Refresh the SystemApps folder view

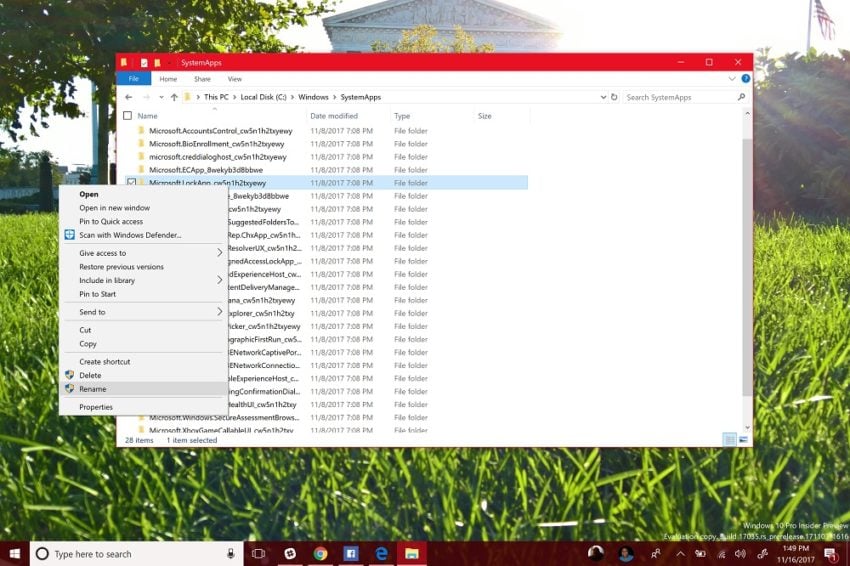[x=614, y=97]
